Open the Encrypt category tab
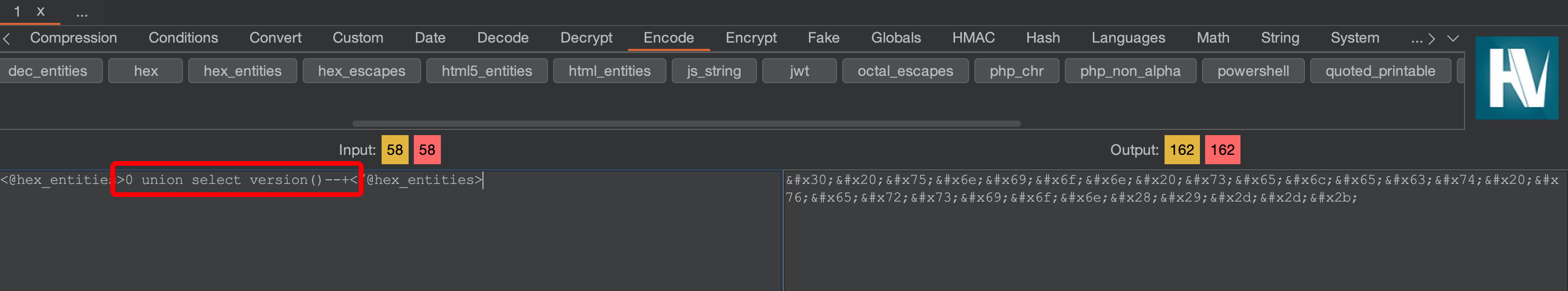 pyautogui.click(x=751, y=38)
